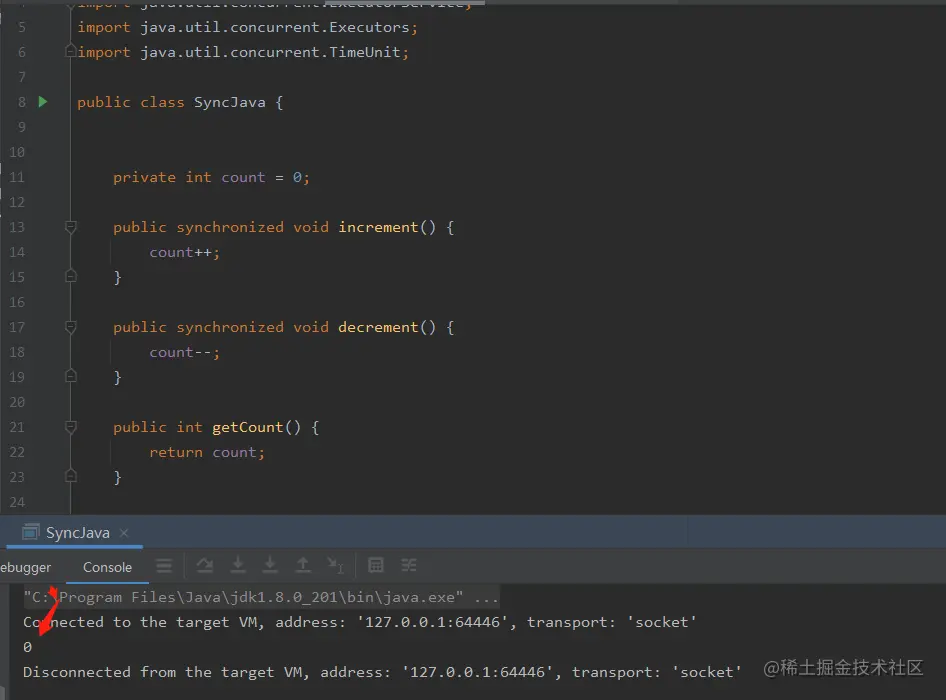Click the '0' output line in console
The image size is (946, 700).
point(28,648)
